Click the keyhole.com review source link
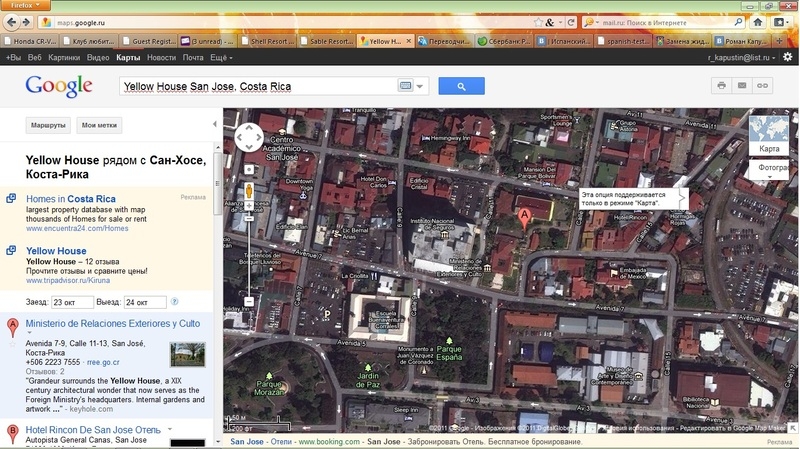The height and width of the screenshot is (449, 800). pyautogui.click(x=91, y=409)
